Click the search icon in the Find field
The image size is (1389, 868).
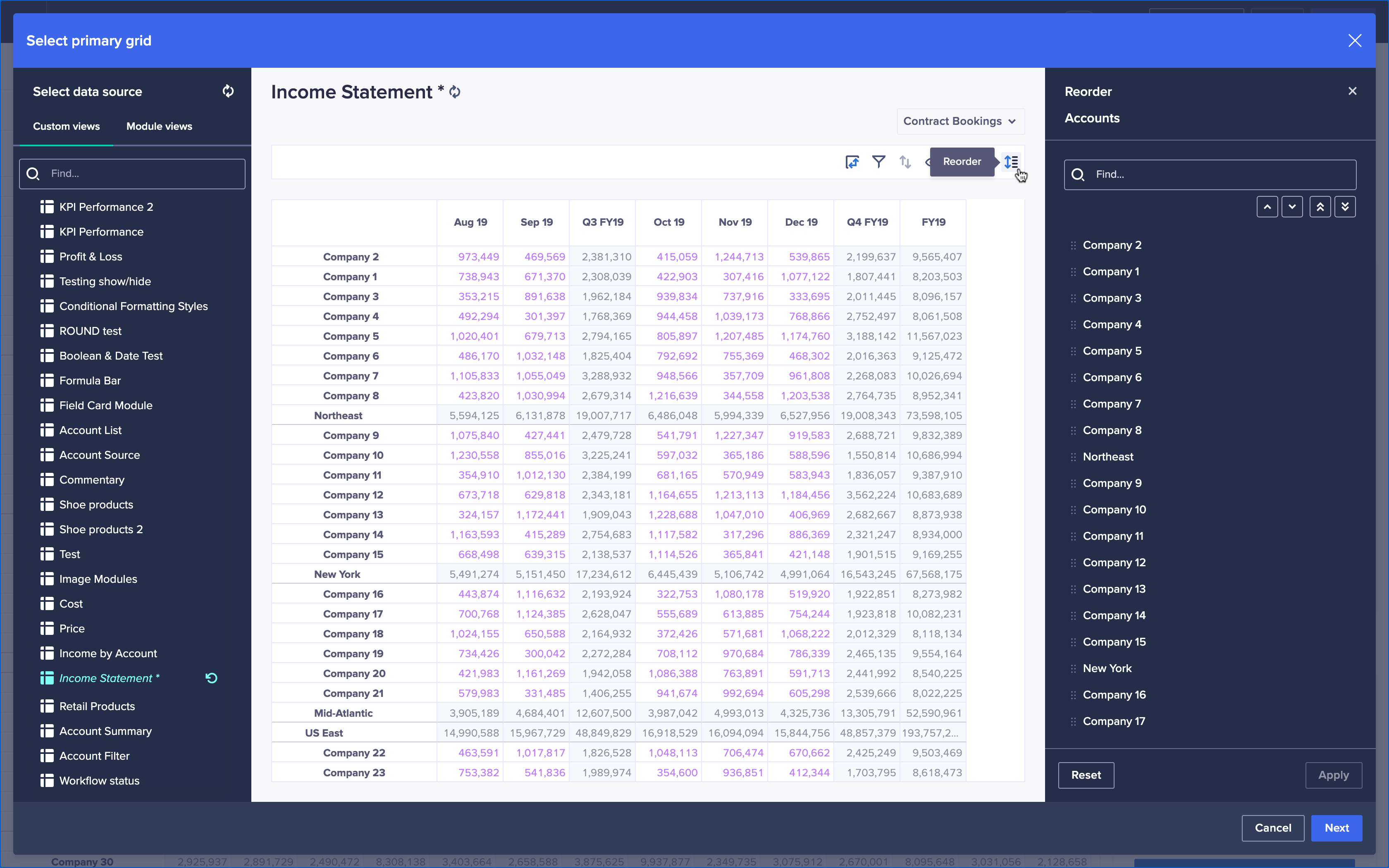pyautogui.click(x=33, y=173)
